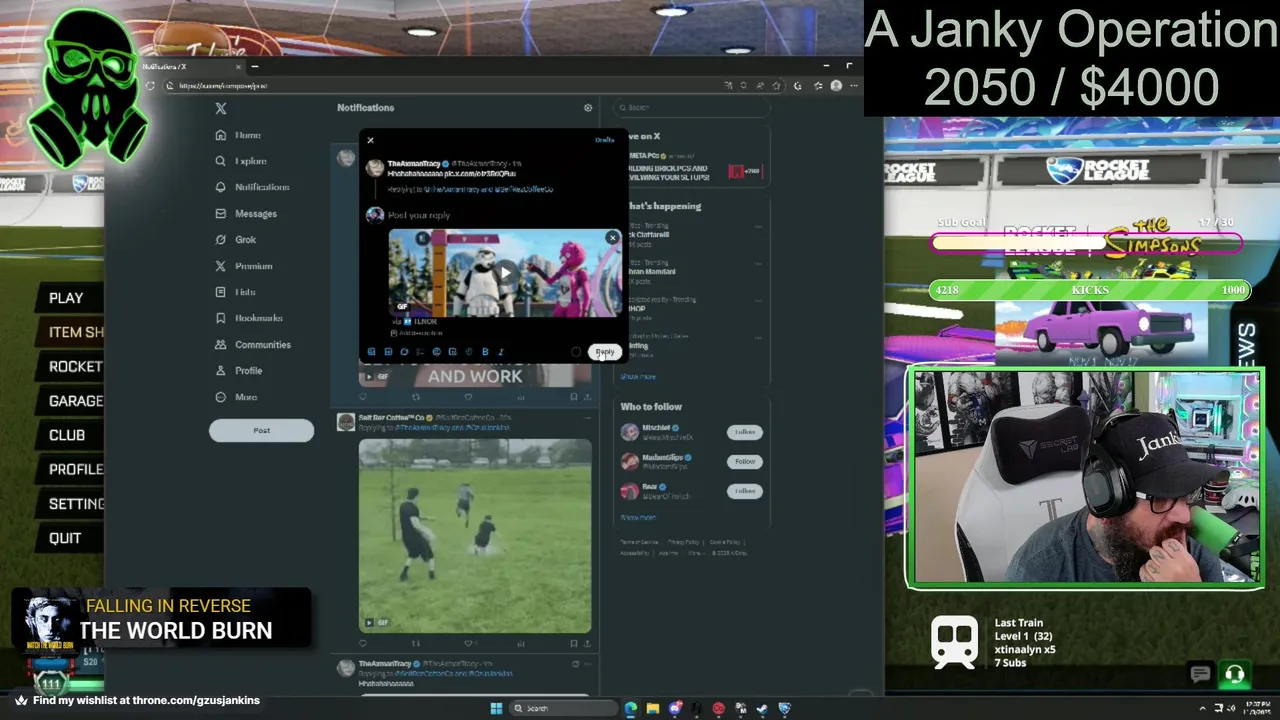Remove the attached GIF from reply
The image size is (1280, 720).
pyautogui.click(x=612, y=238)
